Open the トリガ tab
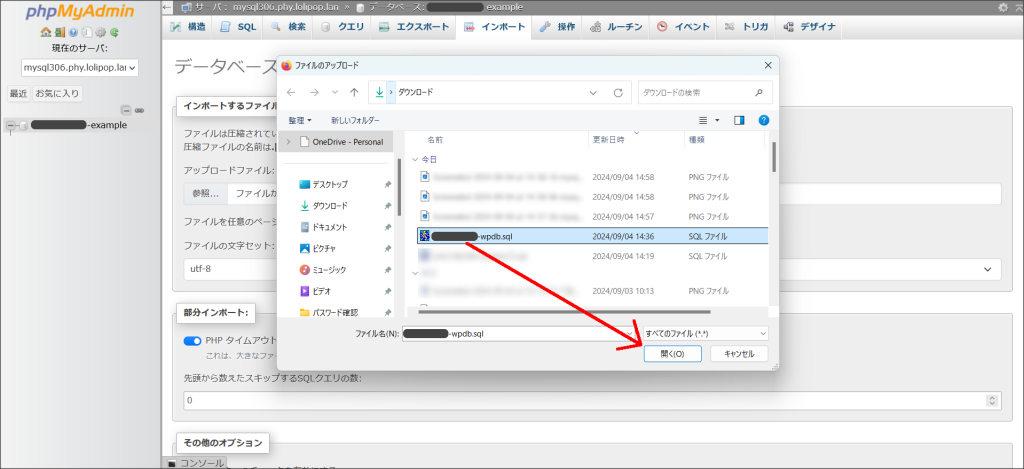Screen dimensions: 1024x469 746,27
